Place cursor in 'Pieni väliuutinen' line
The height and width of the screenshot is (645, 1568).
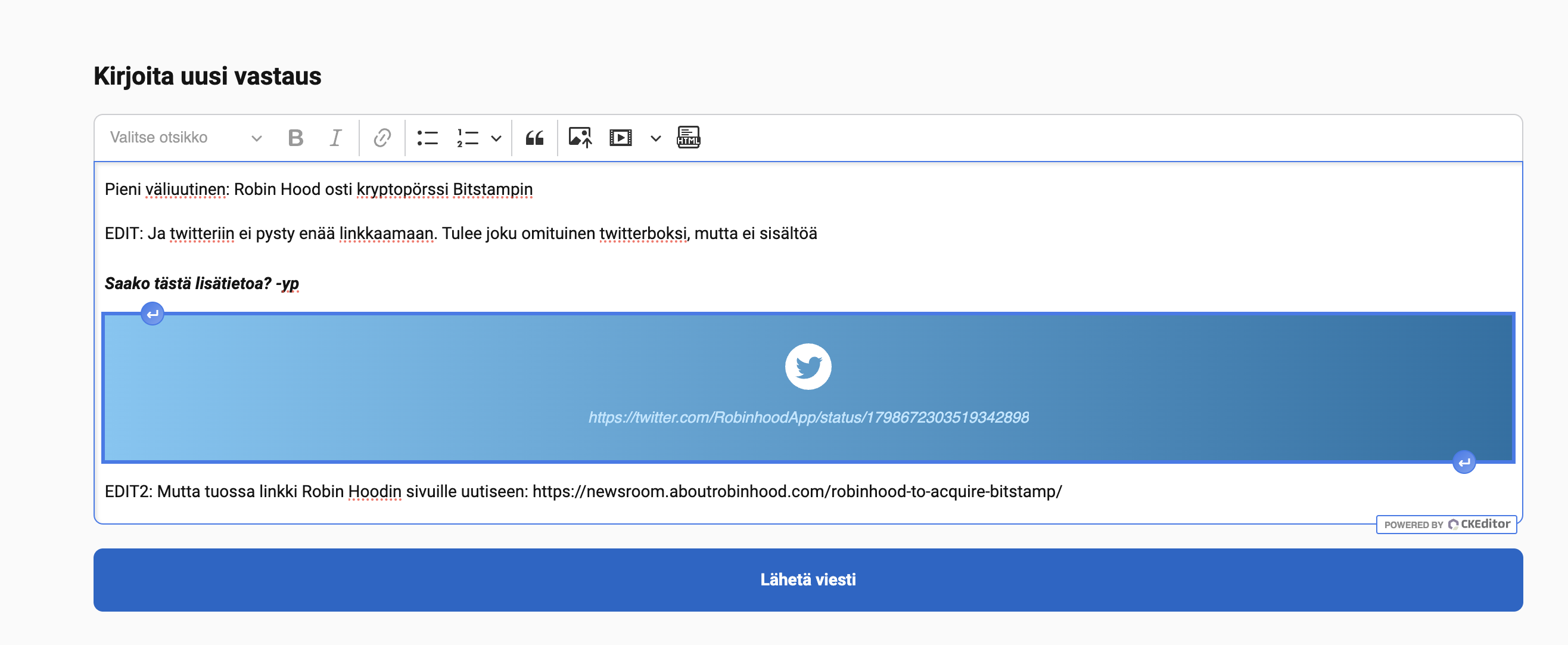318,190
